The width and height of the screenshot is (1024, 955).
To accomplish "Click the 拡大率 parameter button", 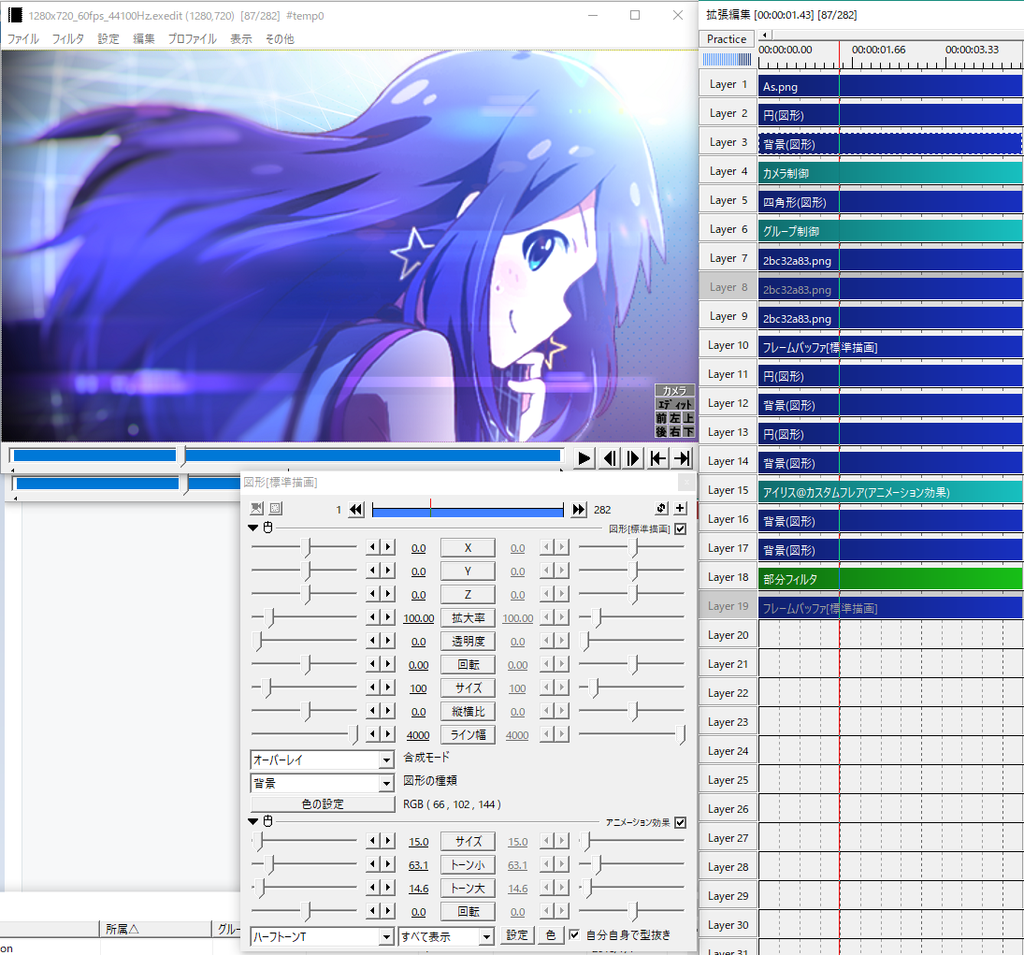I will coord(468,618).
